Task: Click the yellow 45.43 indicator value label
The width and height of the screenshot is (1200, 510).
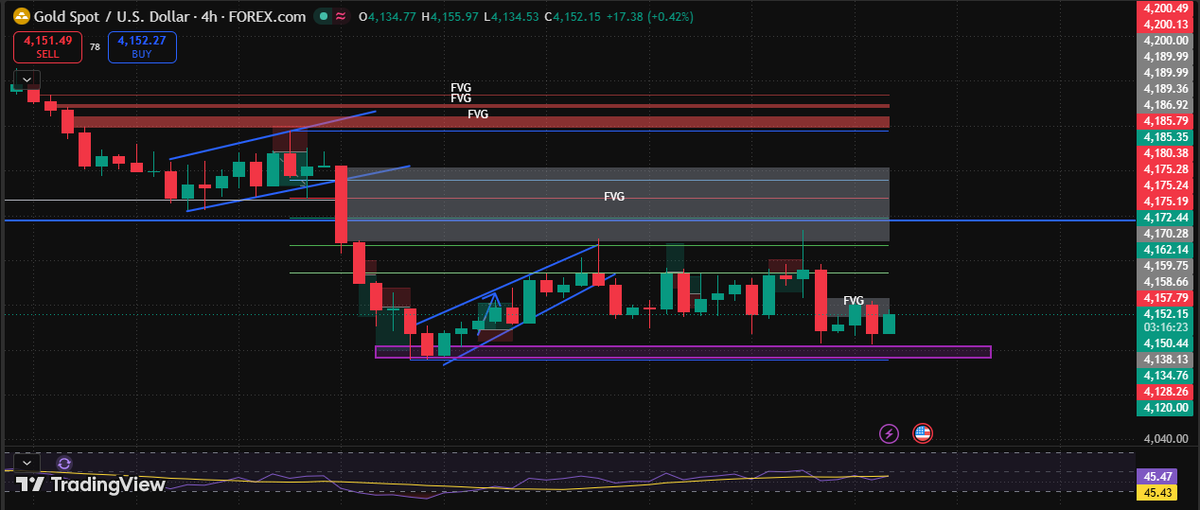Action: pos(1156,493)
